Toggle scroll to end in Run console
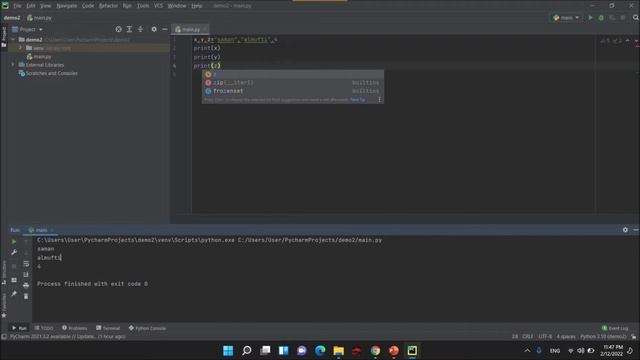640x360 pixels. (26, 275)
